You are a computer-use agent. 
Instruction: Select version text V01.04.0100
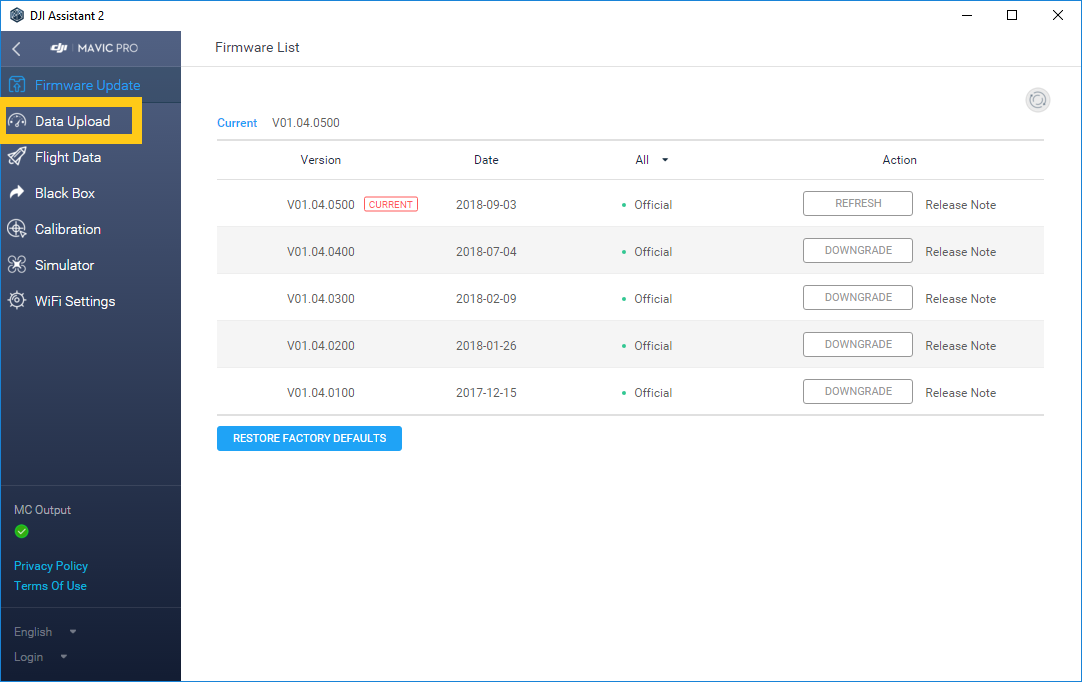coord(321,392)
